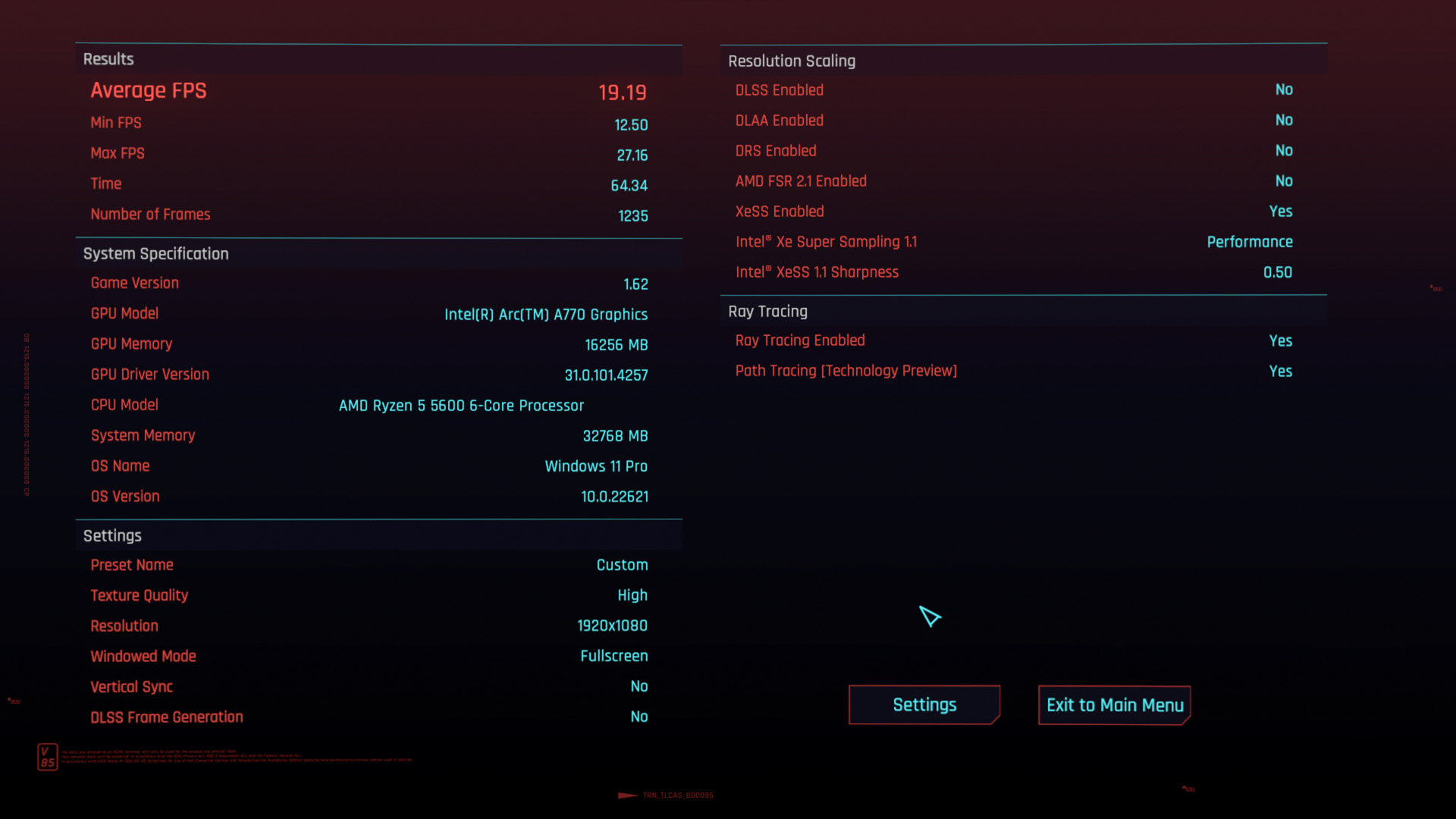Click the Vertical Sync No value

639,686
